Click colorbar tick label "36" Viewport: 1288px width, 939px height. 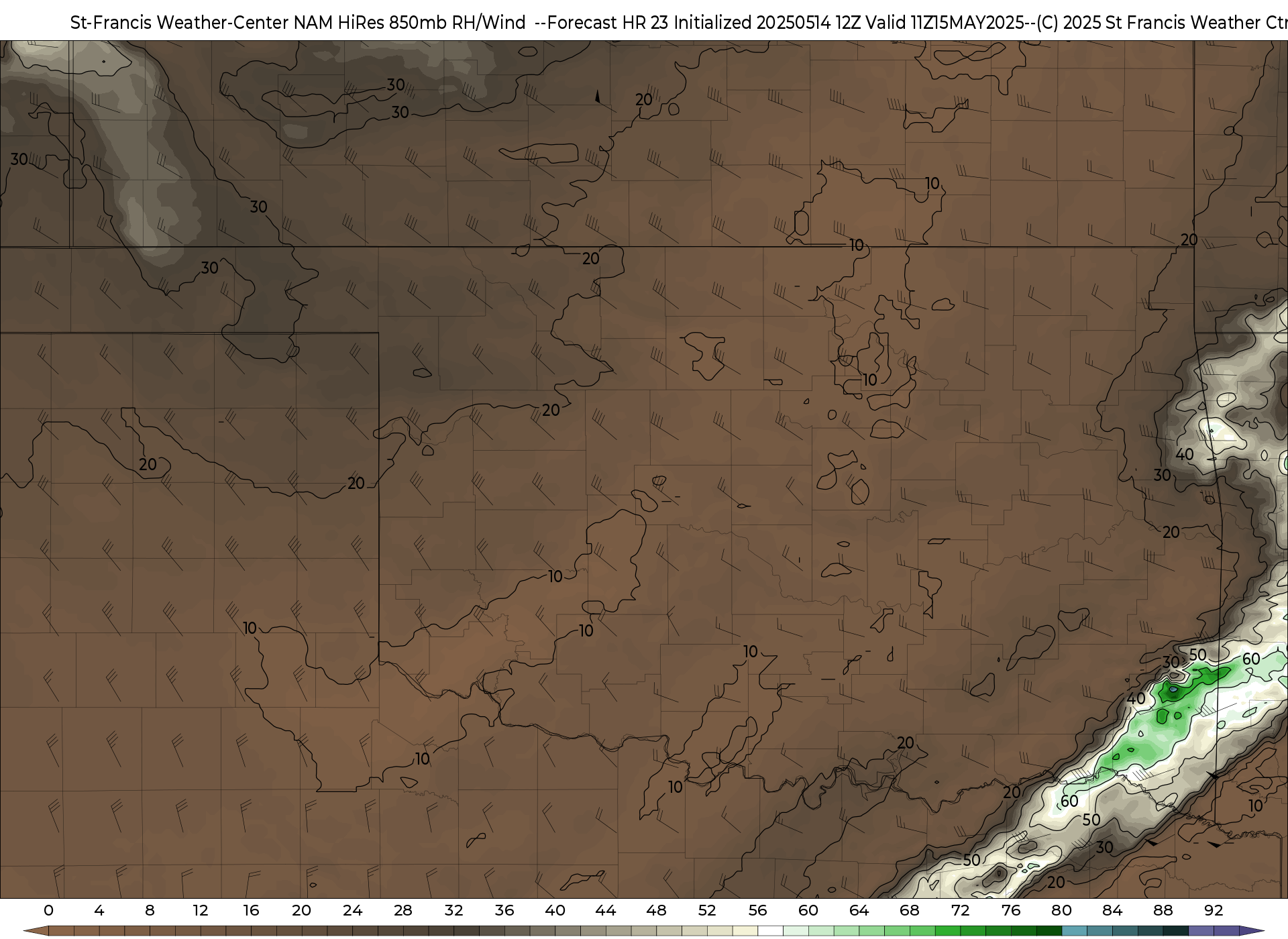pos(504,911)
